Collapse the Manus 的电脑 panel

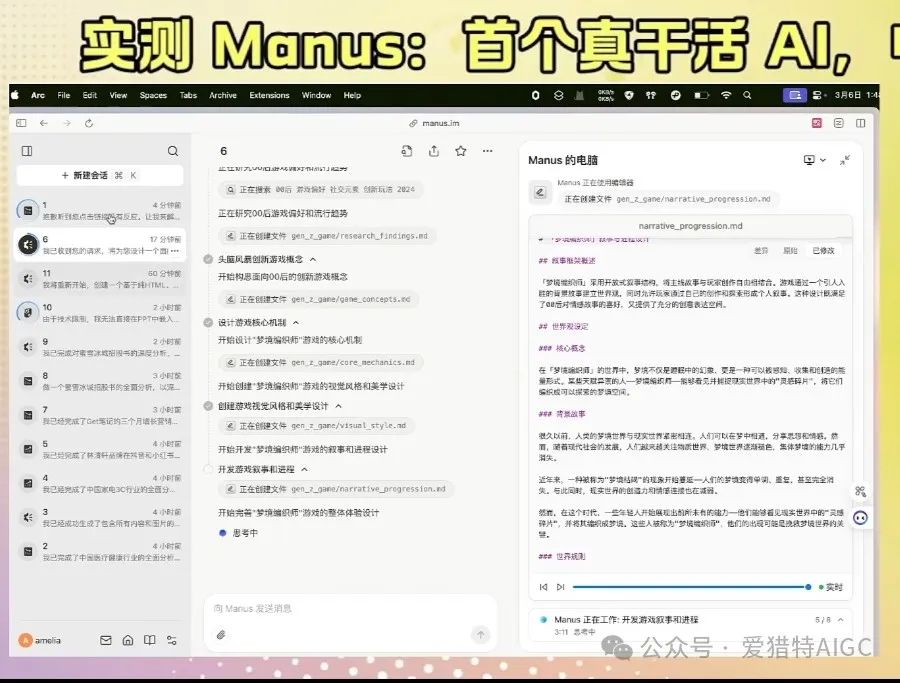845,160
